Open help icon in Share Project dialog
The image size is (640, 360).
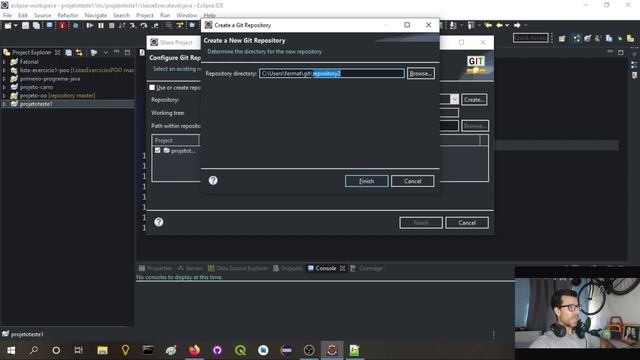159,222
